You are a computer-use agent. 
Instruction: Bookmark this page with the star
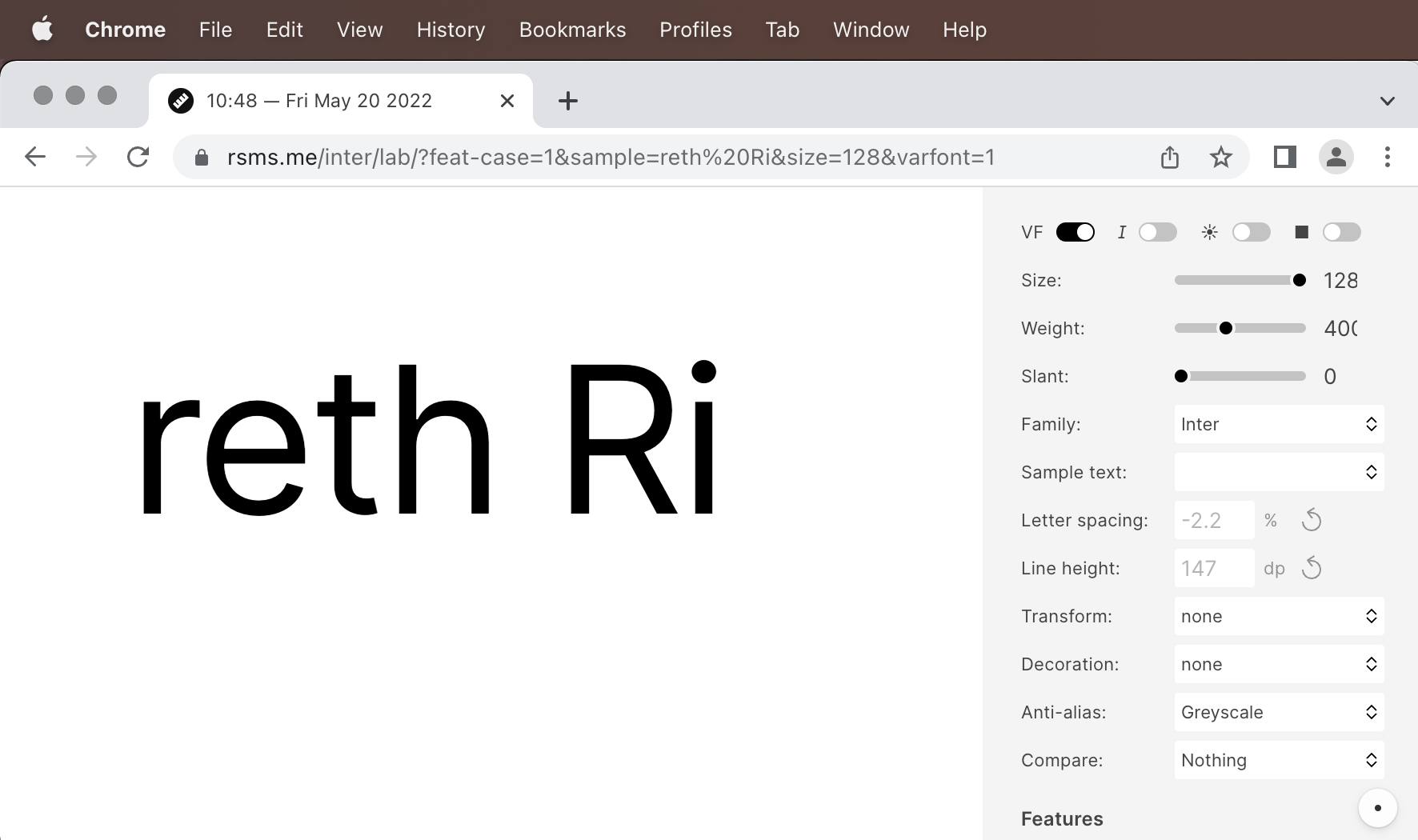pyautogui.click(x=1220, y=157)
